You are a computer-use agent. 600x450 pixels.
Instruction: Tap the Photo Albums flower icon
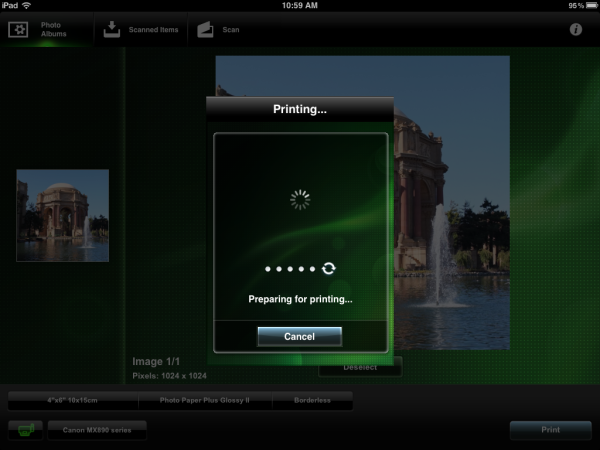(18, 29)
